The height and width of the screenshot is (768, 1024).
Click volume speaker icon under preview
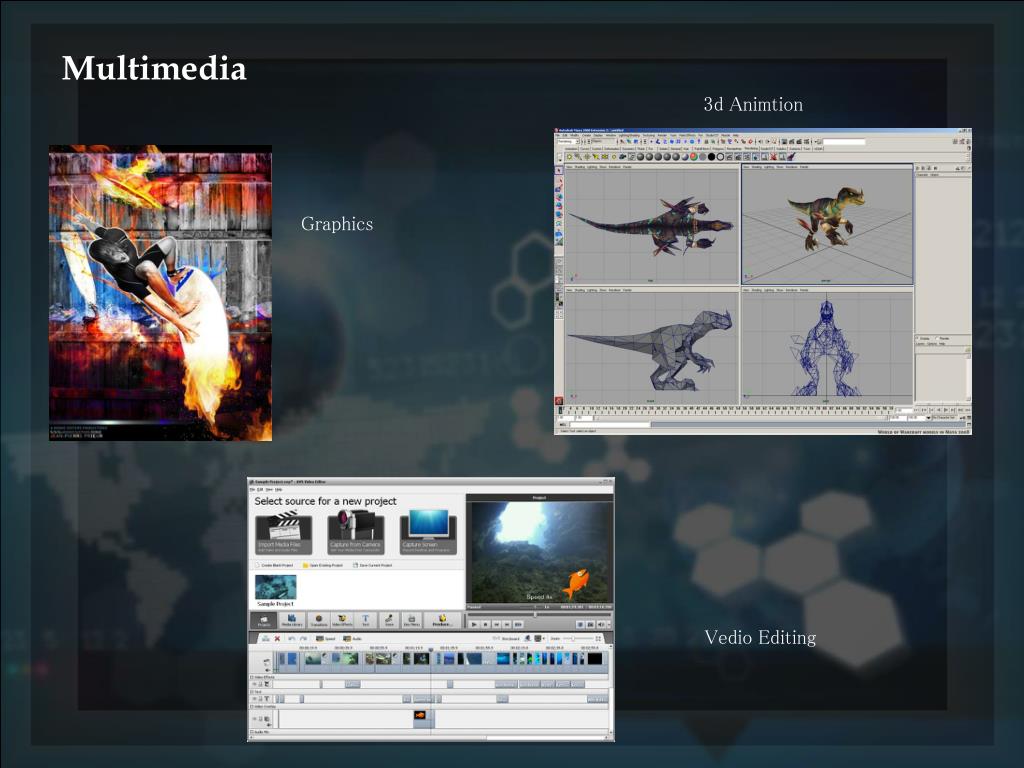[601, 624]
